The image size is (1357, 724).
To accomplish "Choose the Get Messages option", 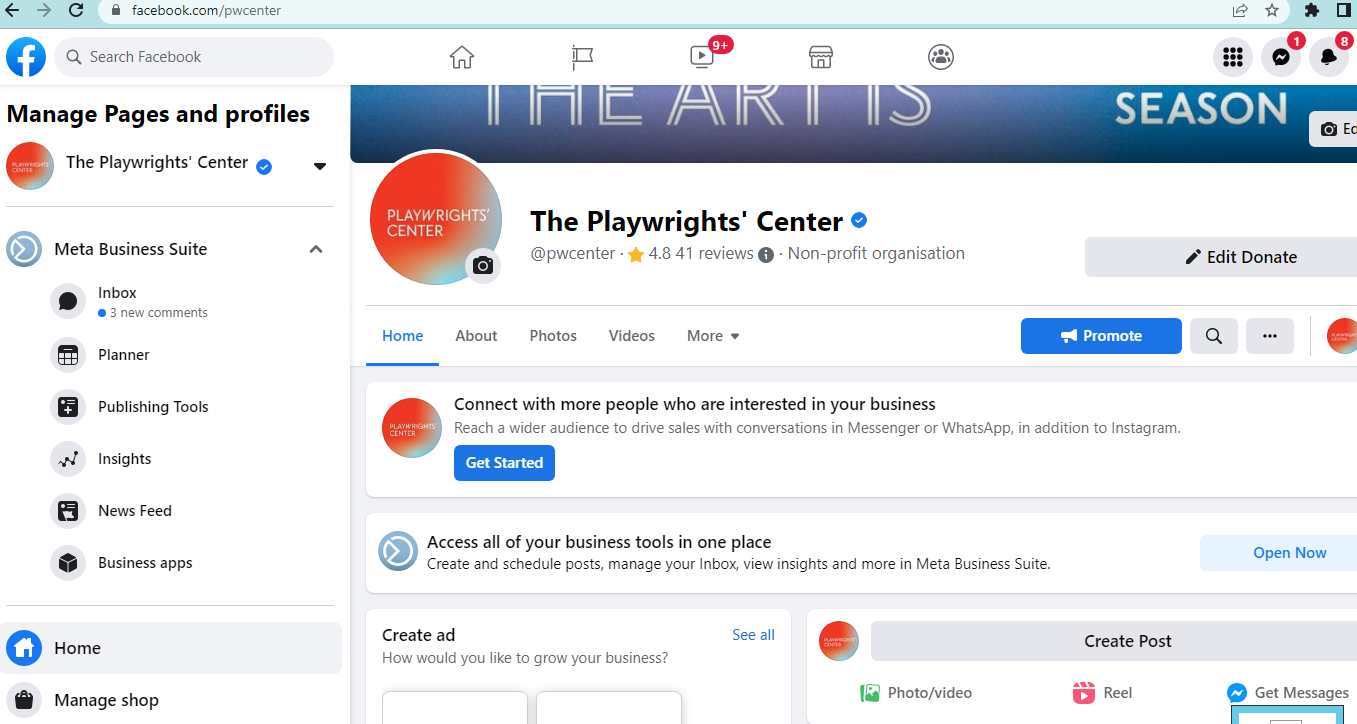I will click(x=1288, y=693).
